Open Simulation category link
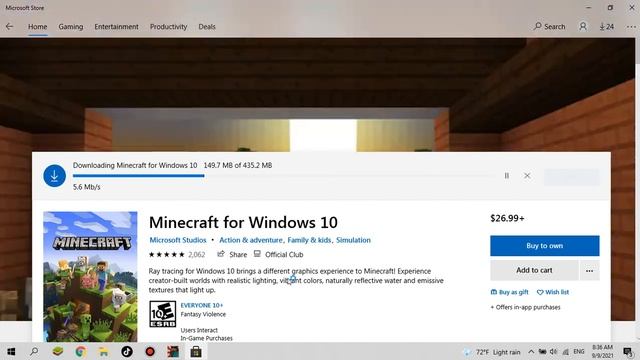 pos(353,240)
